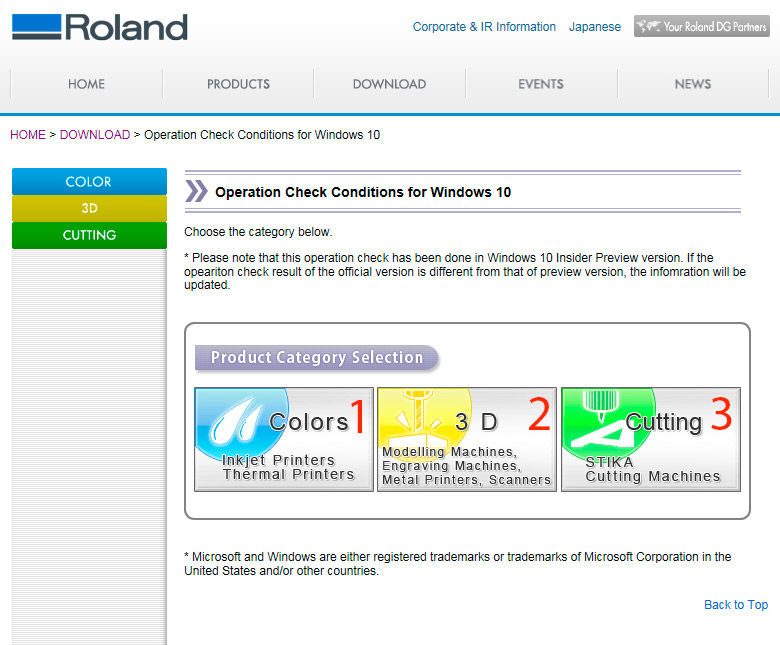Screen dimensions: 780x645
Task: Click the double chevron icon beside page heading
Action: 197,192
